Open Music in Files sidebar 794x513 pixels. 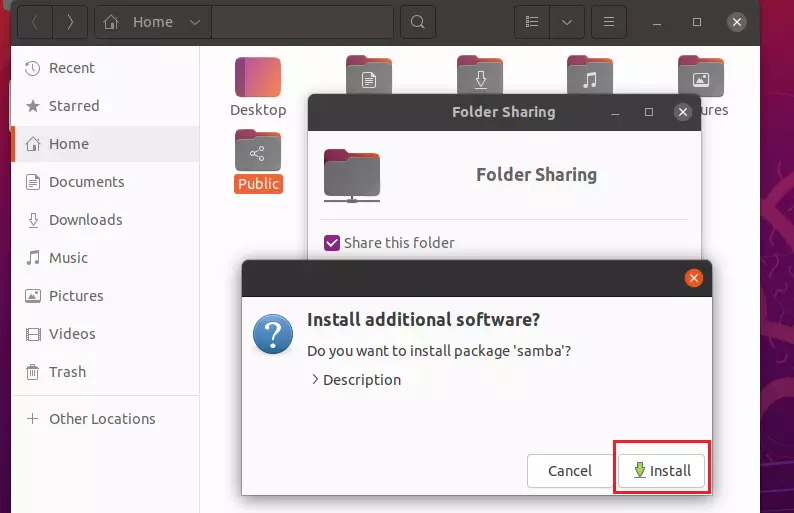(105, 258)
